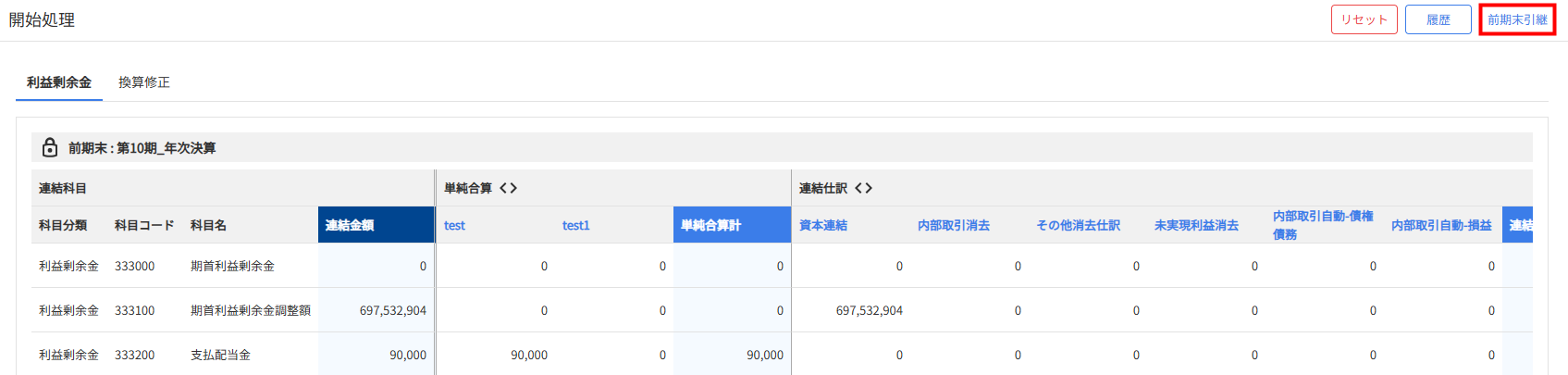This screenshot has width=1568, height=375.
Task: Click the 連結金額 column header
Action: pyautogui.click(x=350, y=225)
